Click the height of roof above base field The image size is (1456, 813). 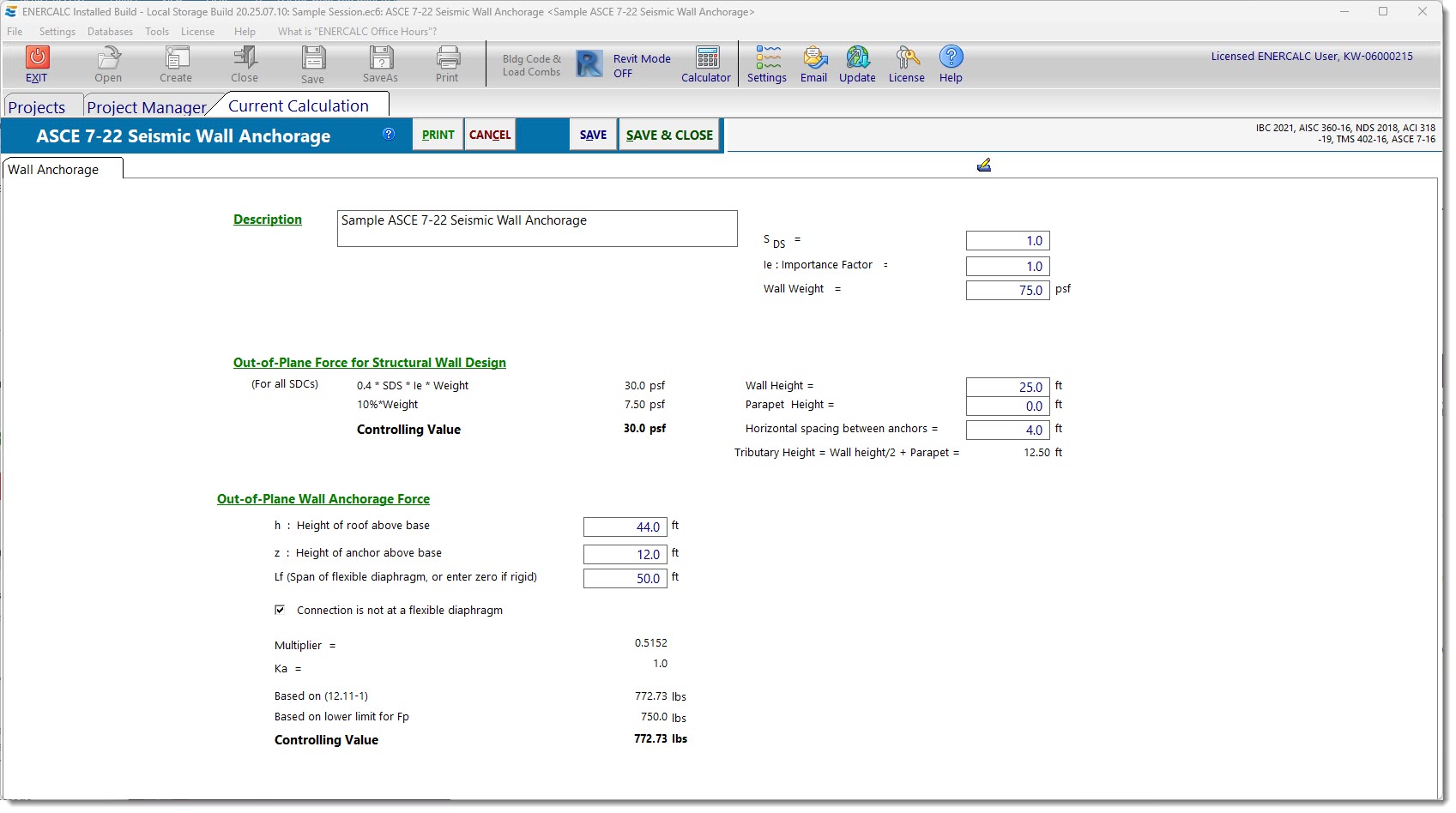(x=625, y=527)
